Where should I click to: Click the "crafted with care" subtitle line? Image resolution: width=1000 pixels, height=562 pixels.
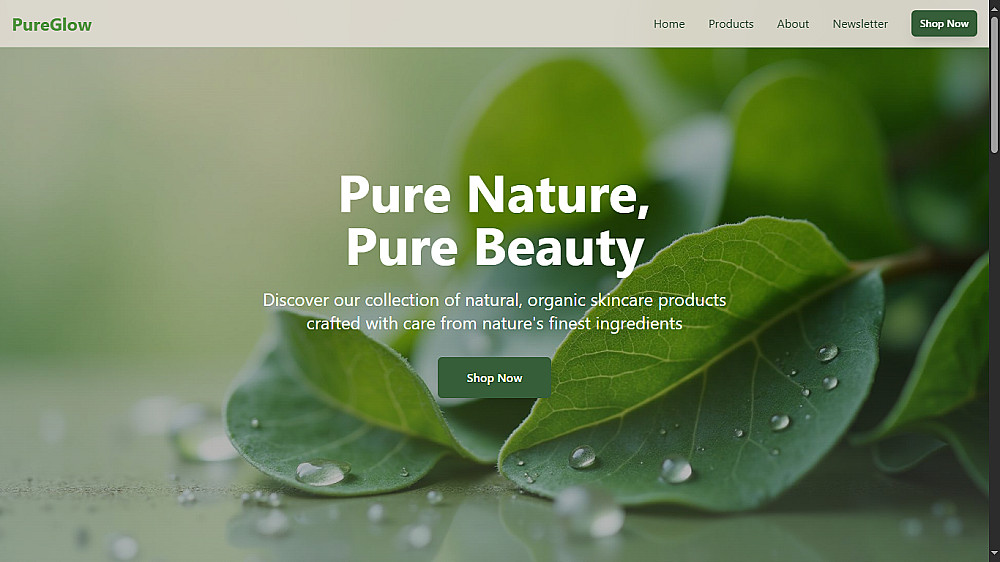pos(494,323)
